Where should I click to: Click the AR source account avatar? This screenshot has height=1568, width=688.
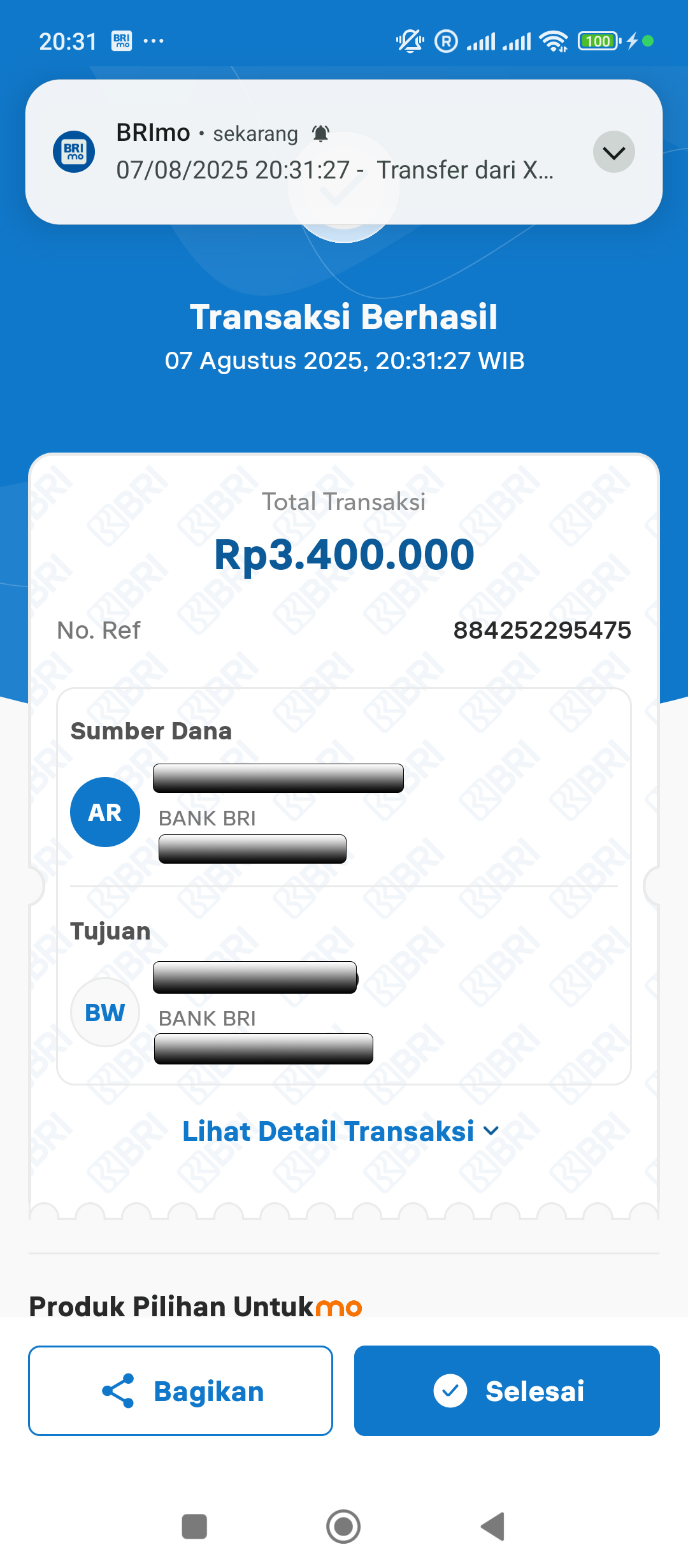[x=105, y=812]
